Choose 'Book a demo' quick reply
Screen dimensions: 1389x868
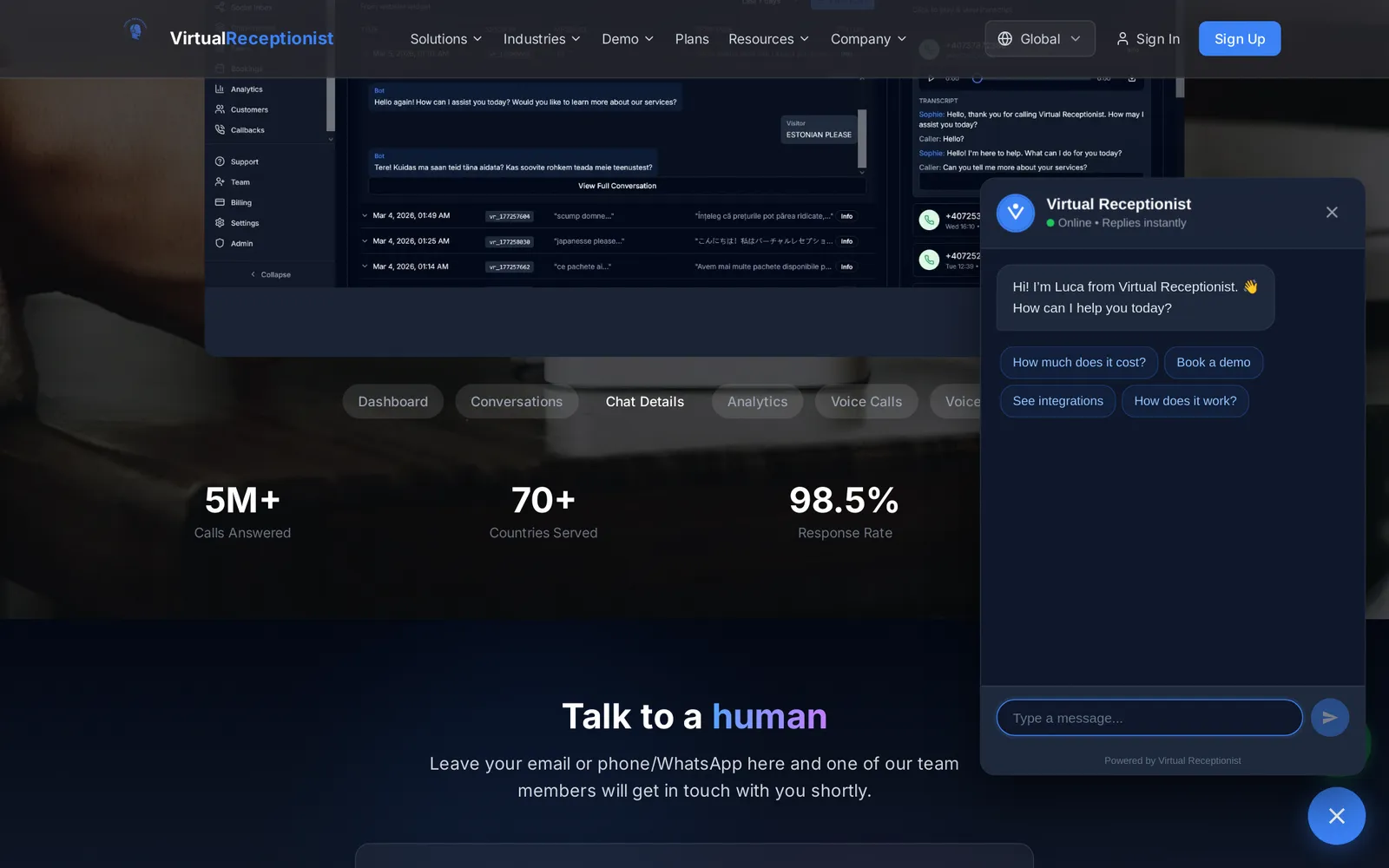point(1214,363)
